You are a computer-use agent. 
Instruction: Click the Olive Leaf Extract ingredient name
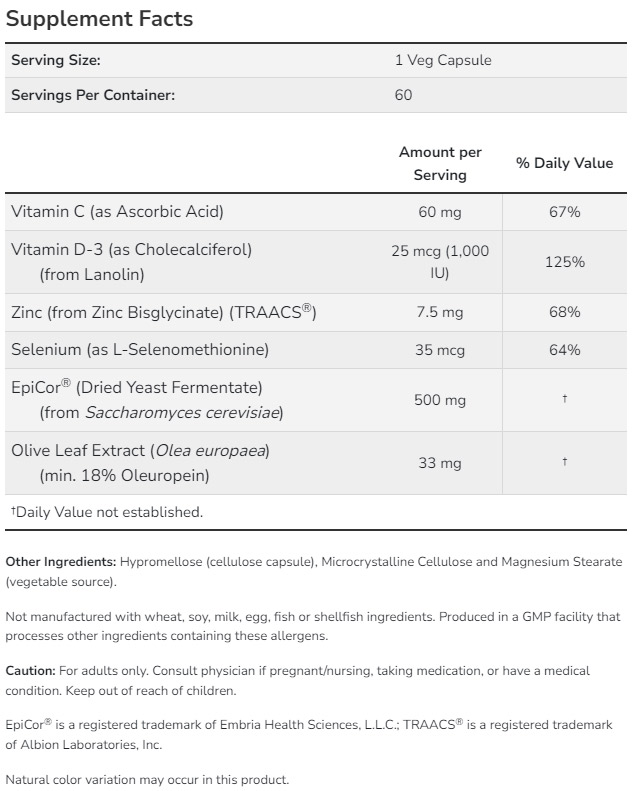140,450
